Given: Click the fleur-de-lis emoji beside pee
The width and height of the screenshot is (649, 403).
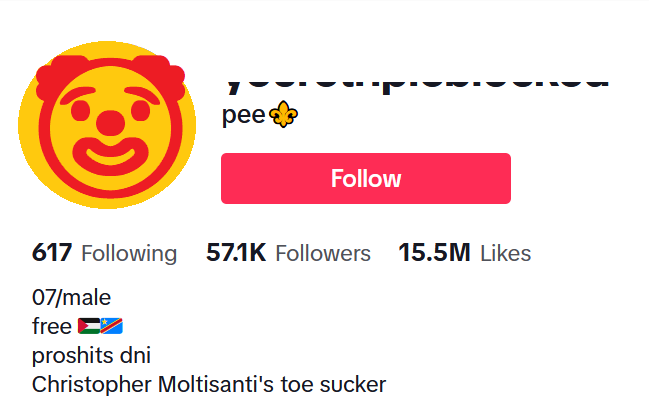Looking at the screenshot, I should (x=287, y=116).
